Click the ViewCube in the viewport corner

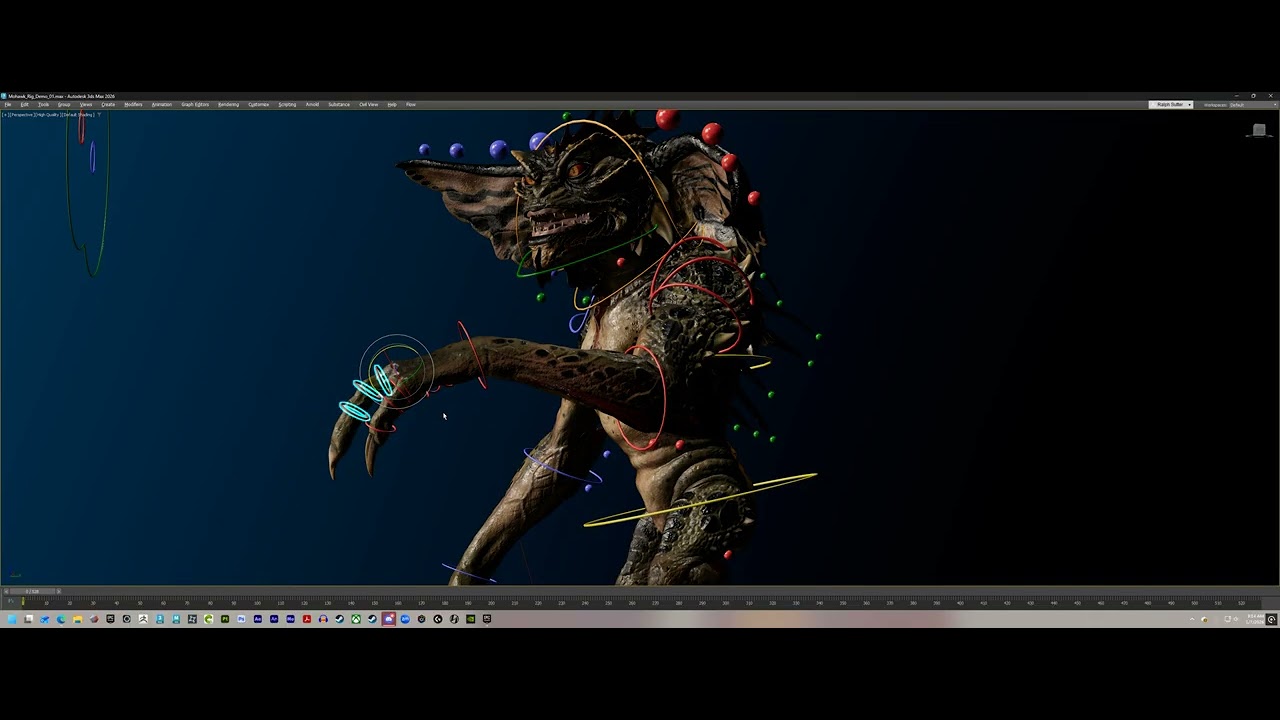pos(1259,130)
